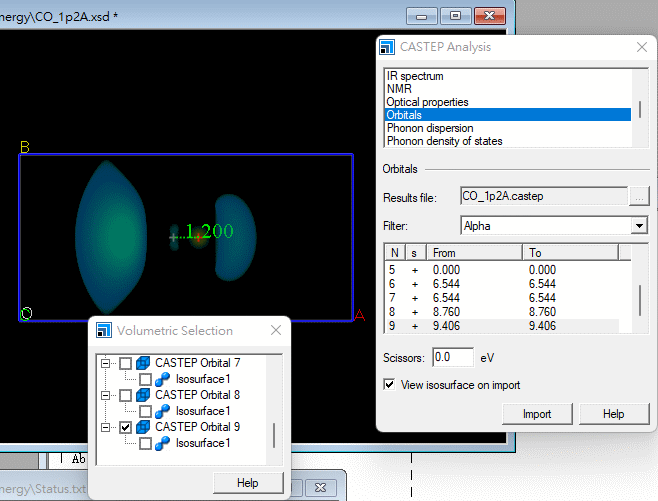Select Optical properties in the analysis list
The height and width of the screenshot is (501, 658).
(x=427, y=102)
